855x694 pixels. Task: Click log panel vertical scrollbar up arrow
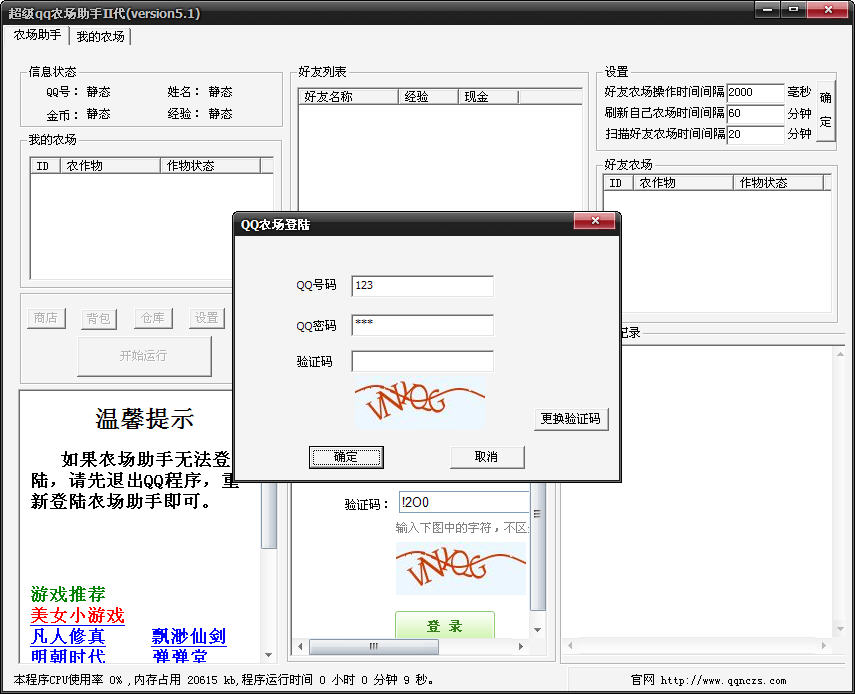tap(840, 354)
